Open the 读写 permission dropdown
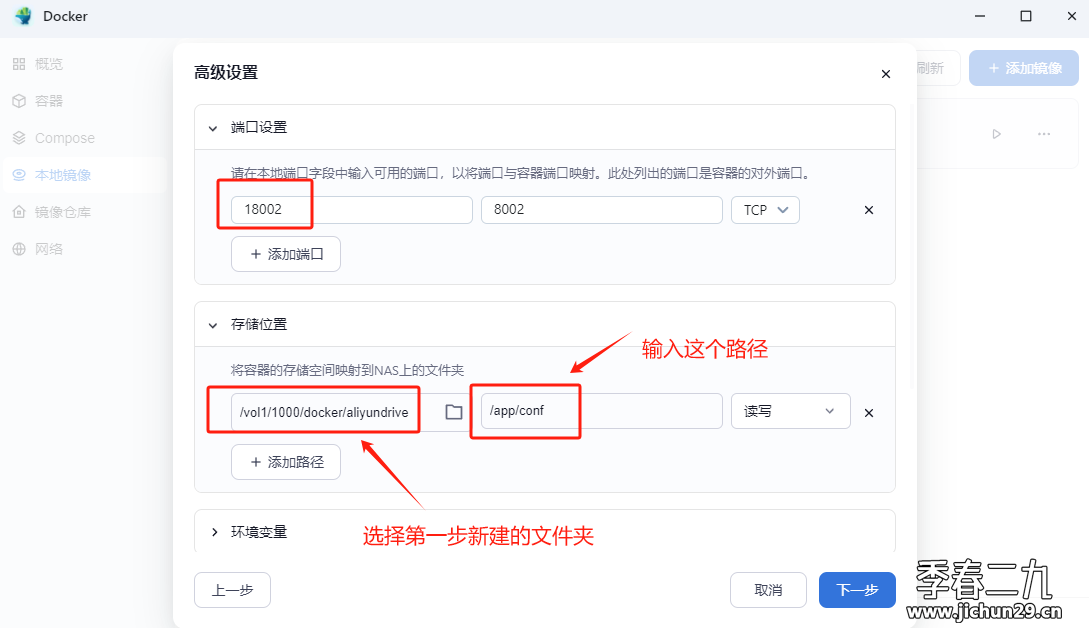The image size is (1089, 628). tap(791, 411)
